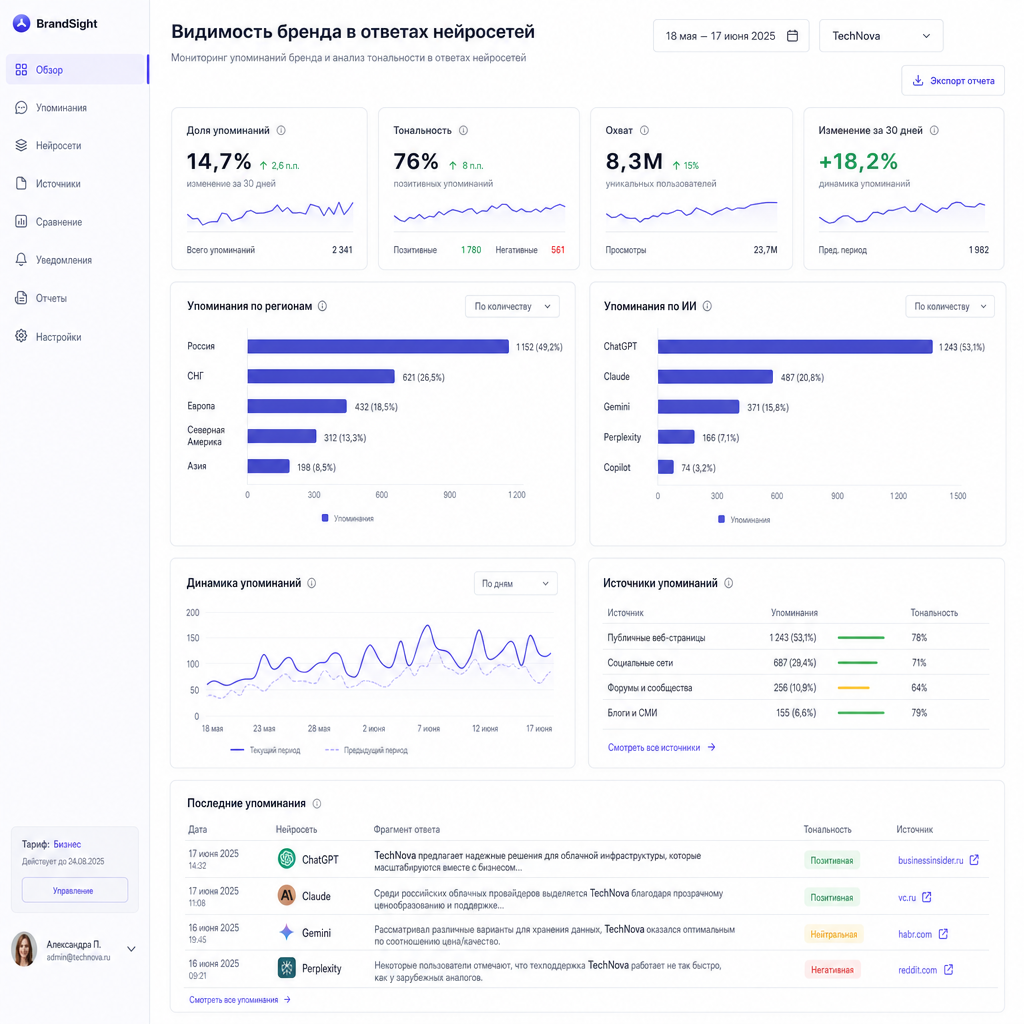Click the Управление tariff button
Viewport: 1024px width, 1024px height.
tap(74, 890)
